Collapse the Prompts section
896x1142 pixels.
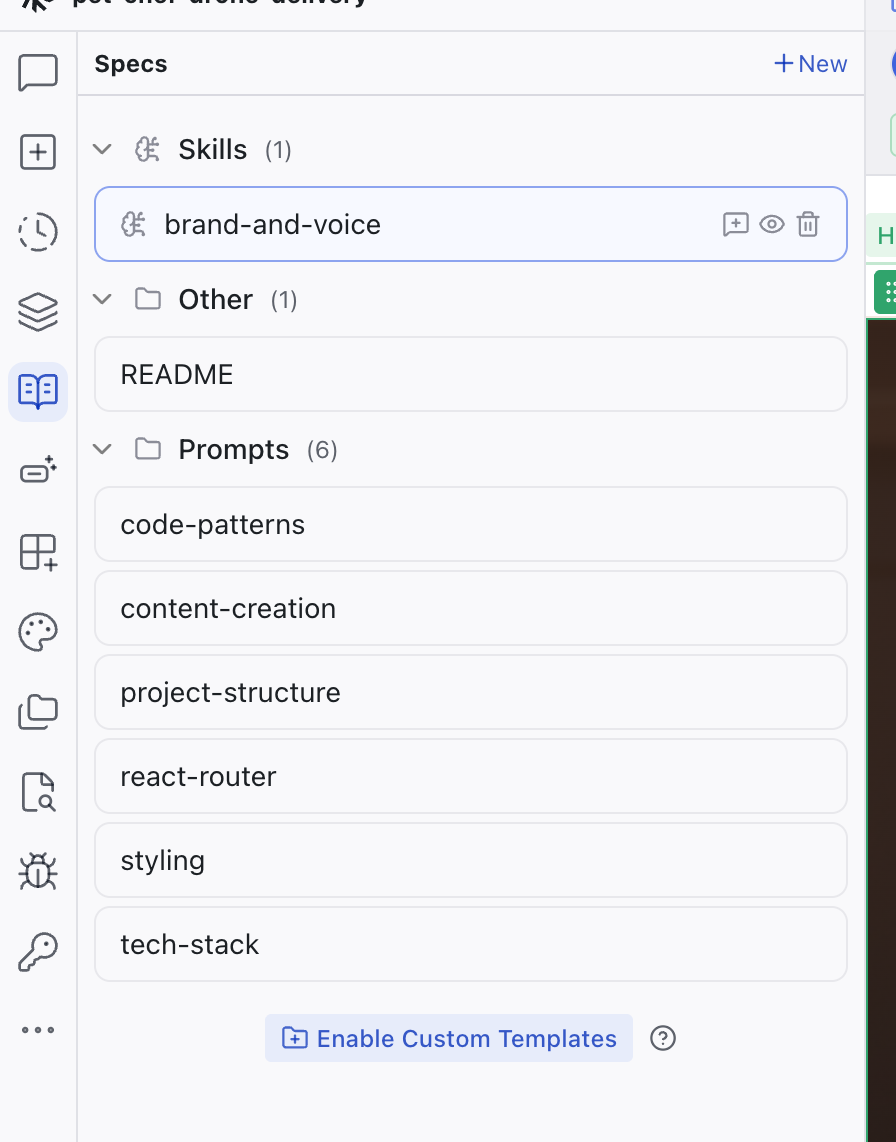[x=102, y=448]
